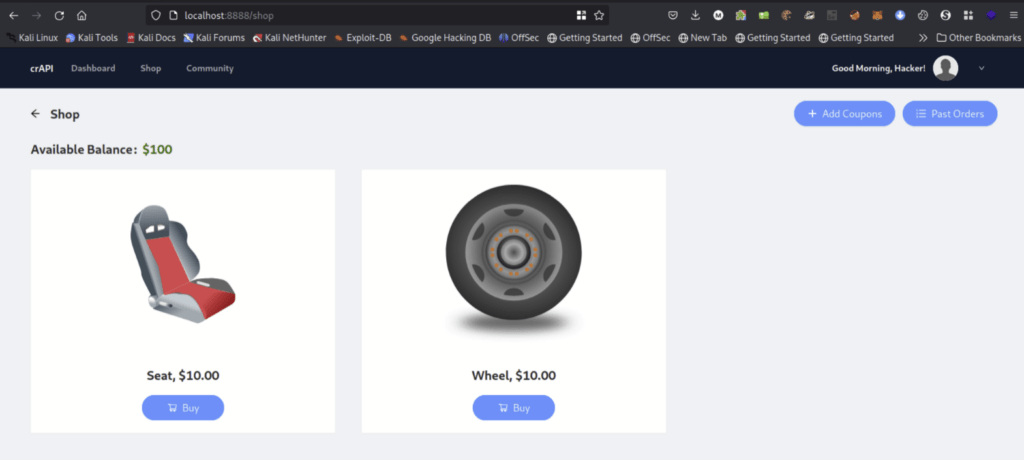1024x460 pixels.
Task: Open the browser downloads icon
Action: 695,16
